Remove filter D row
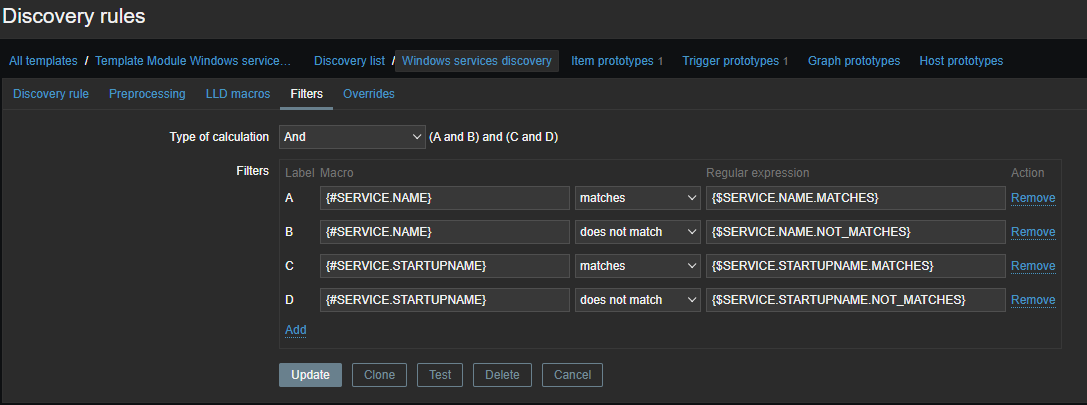Screen dimensions: 1087x405 point(1032,300)
